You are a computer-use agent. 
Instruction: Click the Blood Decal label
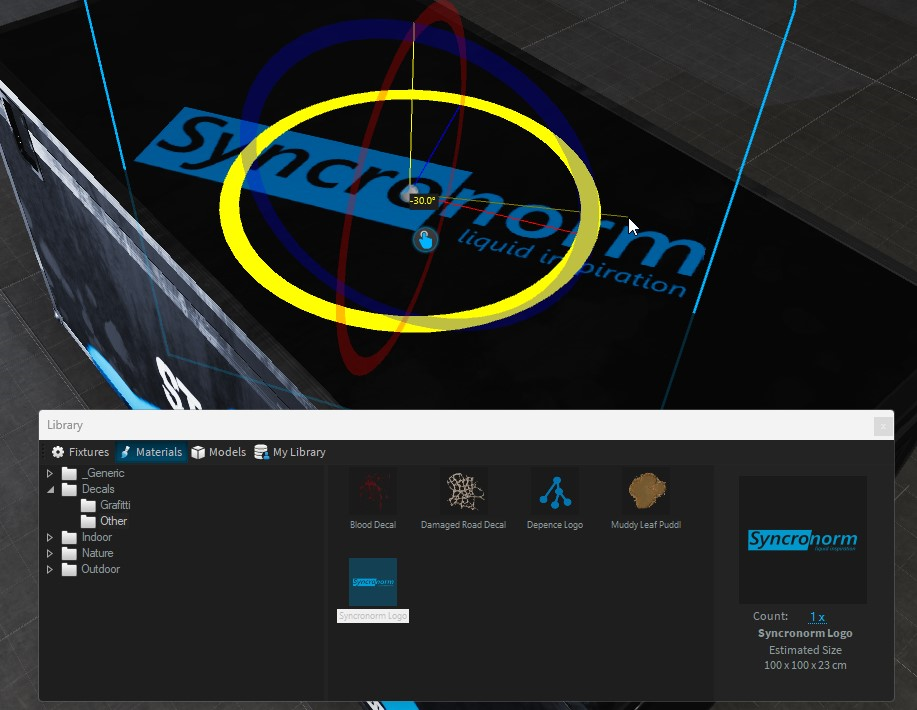(x=373, y=525)
